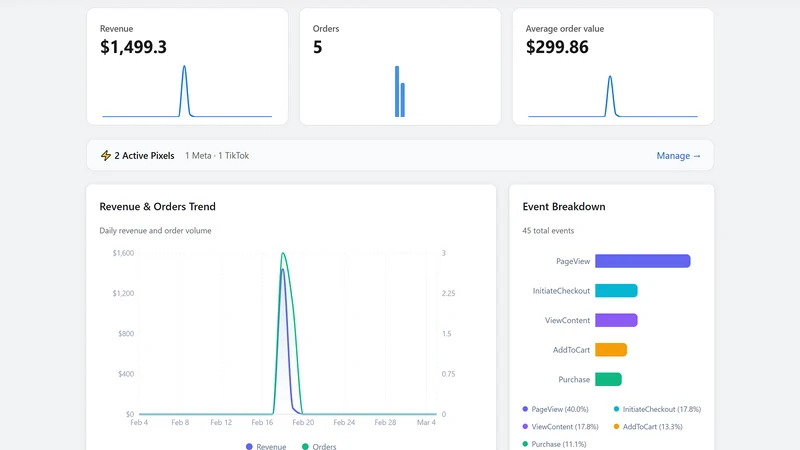Click the '1 Meta · 1 TikTok' text
800x450 pixels.
217,156
